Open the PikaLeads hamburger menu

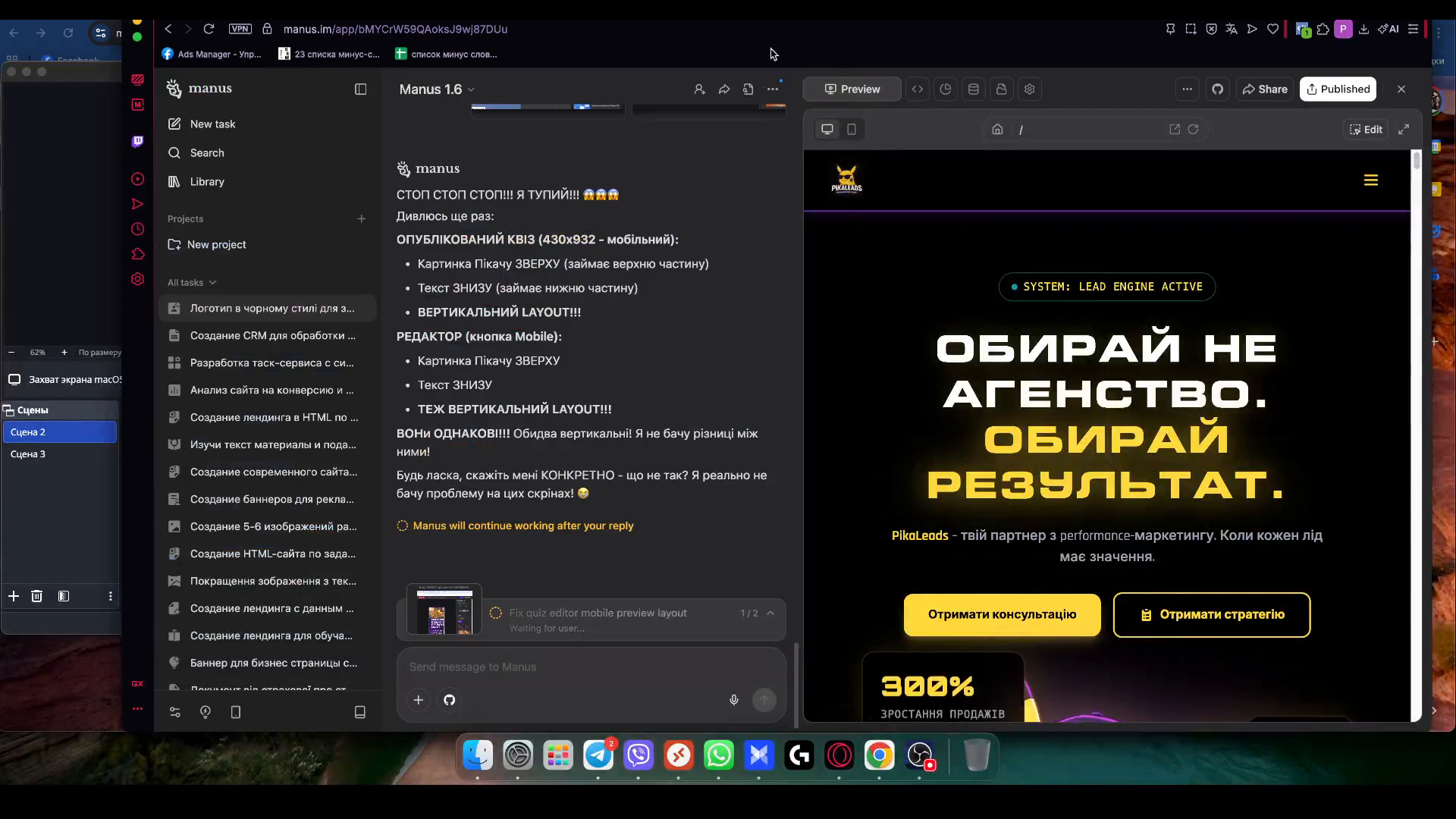[1371, 180]
